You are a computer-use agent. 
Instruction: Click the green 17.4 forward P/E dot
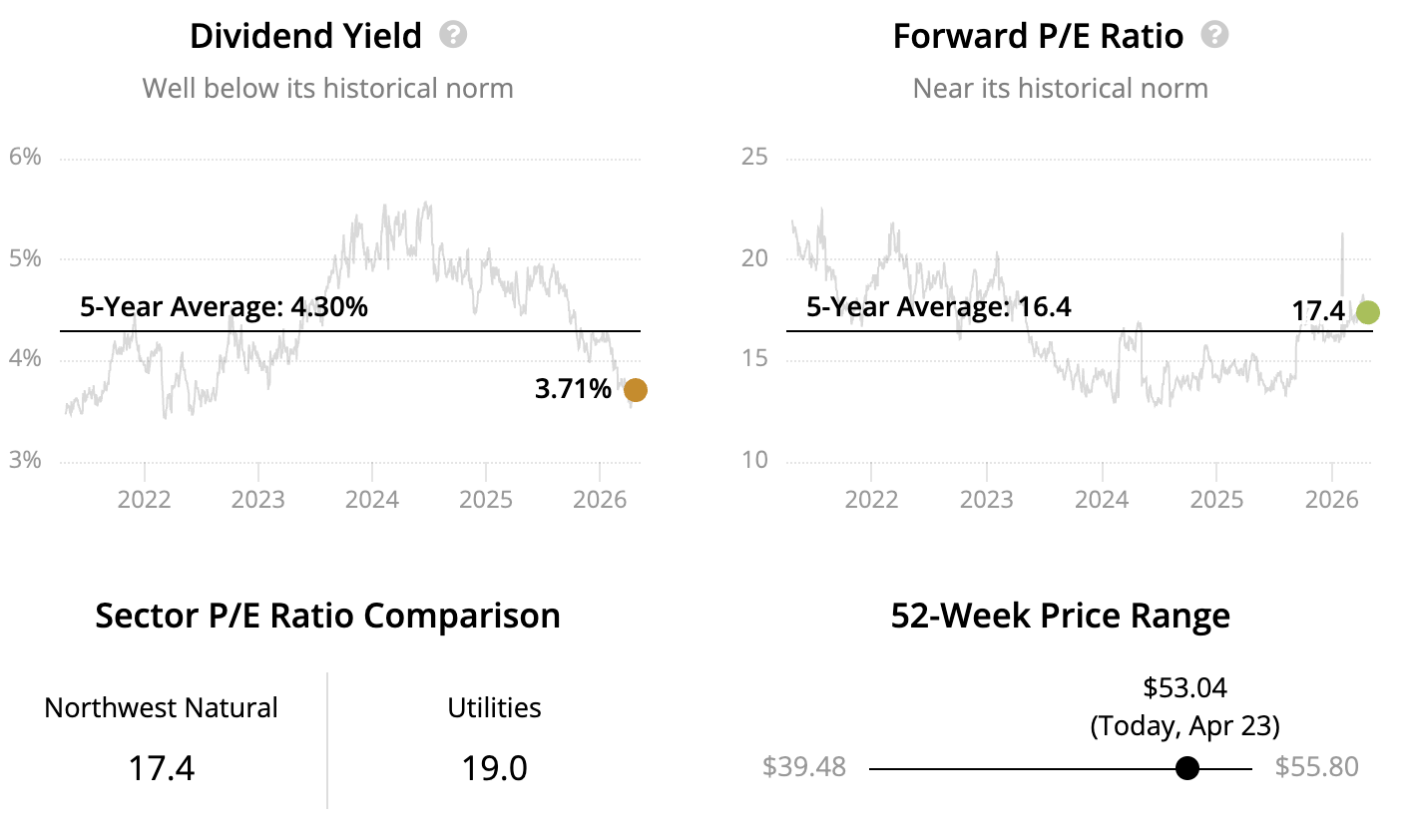(1367, 312)
